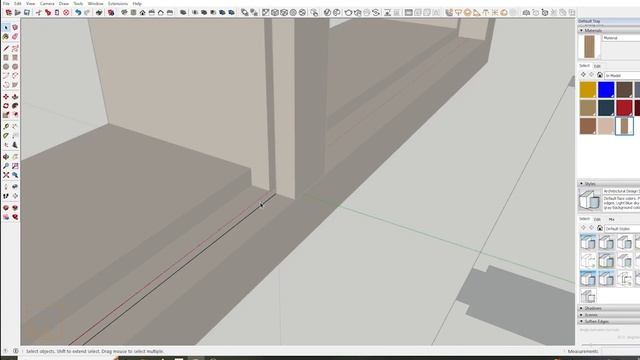Click the Zoom Extents tool
Viewport: 640px width, 360px height.
coord(6,175)
